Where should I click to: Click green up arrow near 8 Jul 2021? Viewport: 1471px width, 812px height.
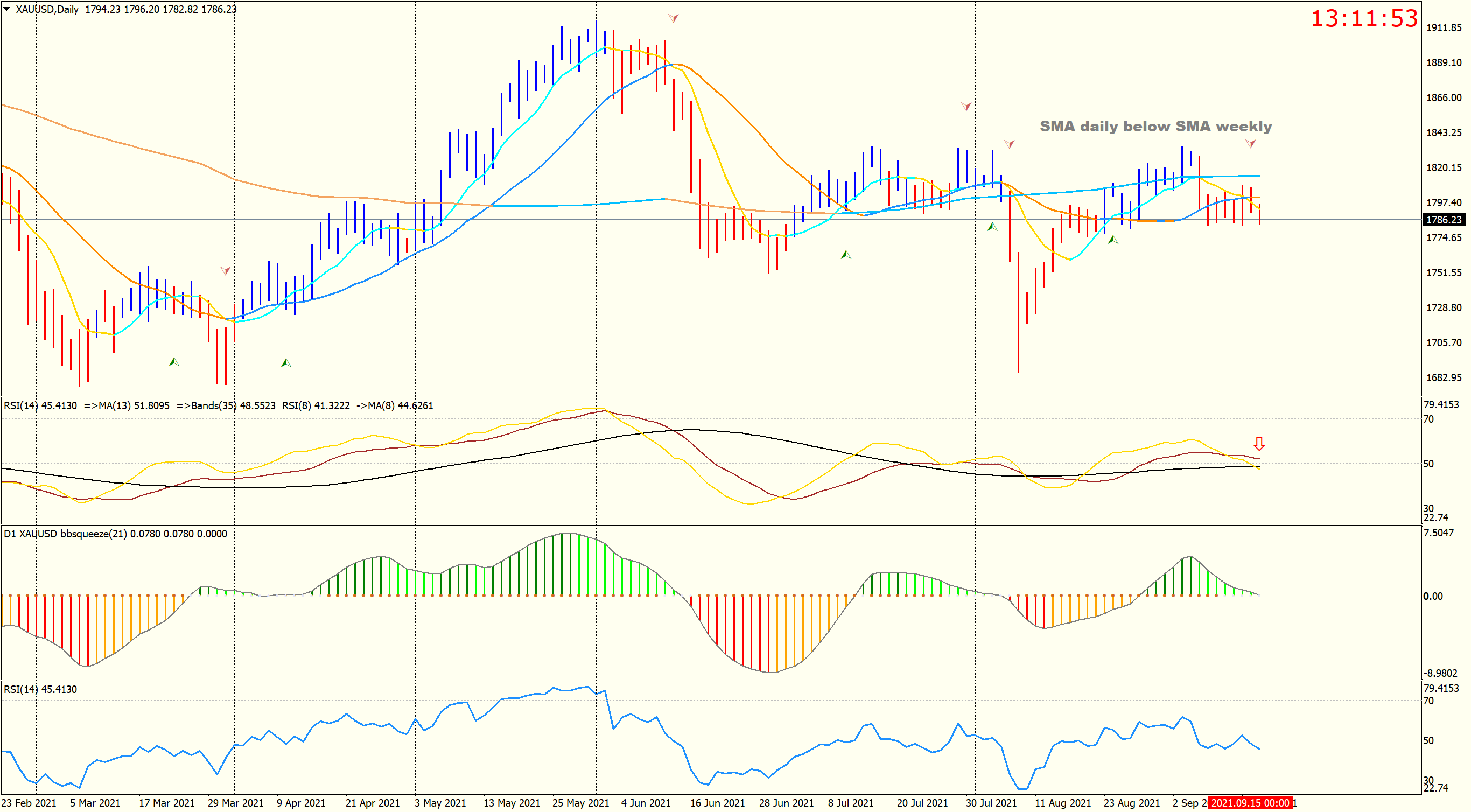click(846, 255)
